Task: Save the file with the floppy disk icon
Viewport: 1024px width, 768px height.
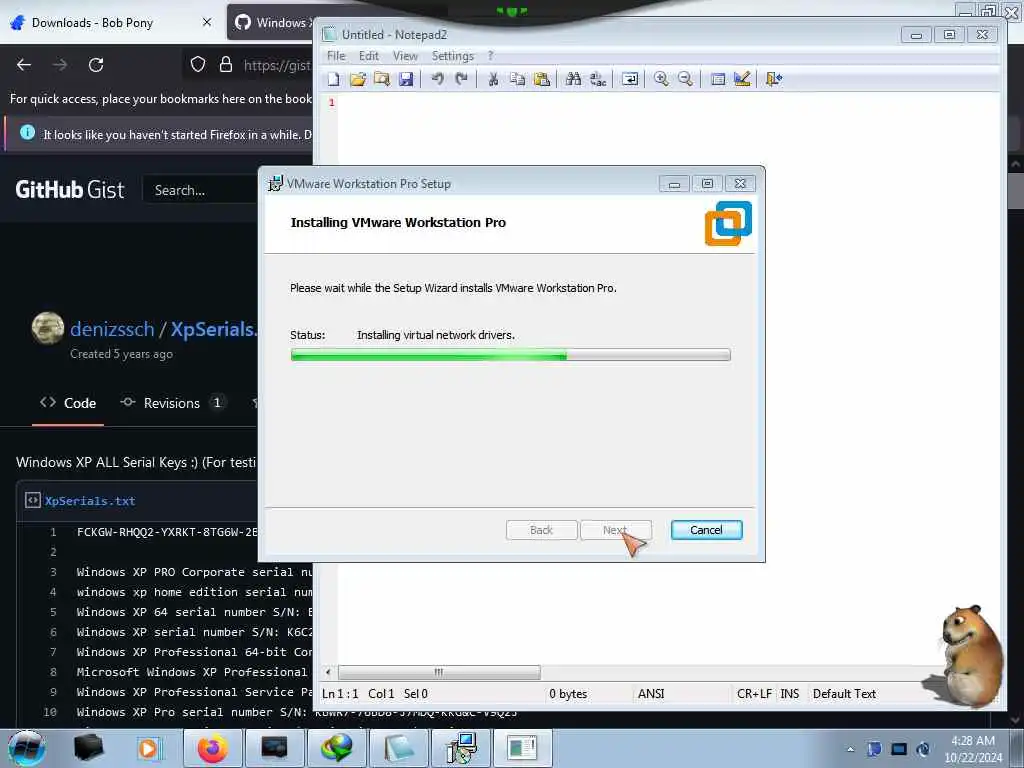Action: click(x=406, y=80)
